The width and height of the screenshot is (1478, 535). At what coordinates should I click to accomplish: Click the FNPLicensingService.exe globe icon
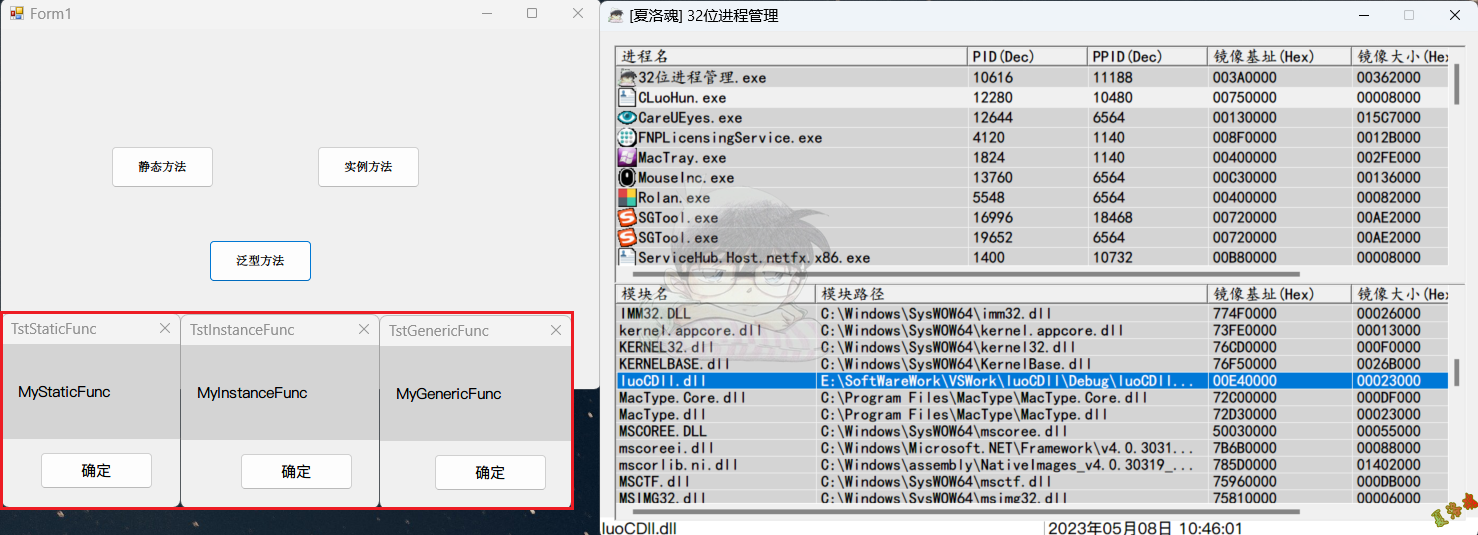point(627,137)
